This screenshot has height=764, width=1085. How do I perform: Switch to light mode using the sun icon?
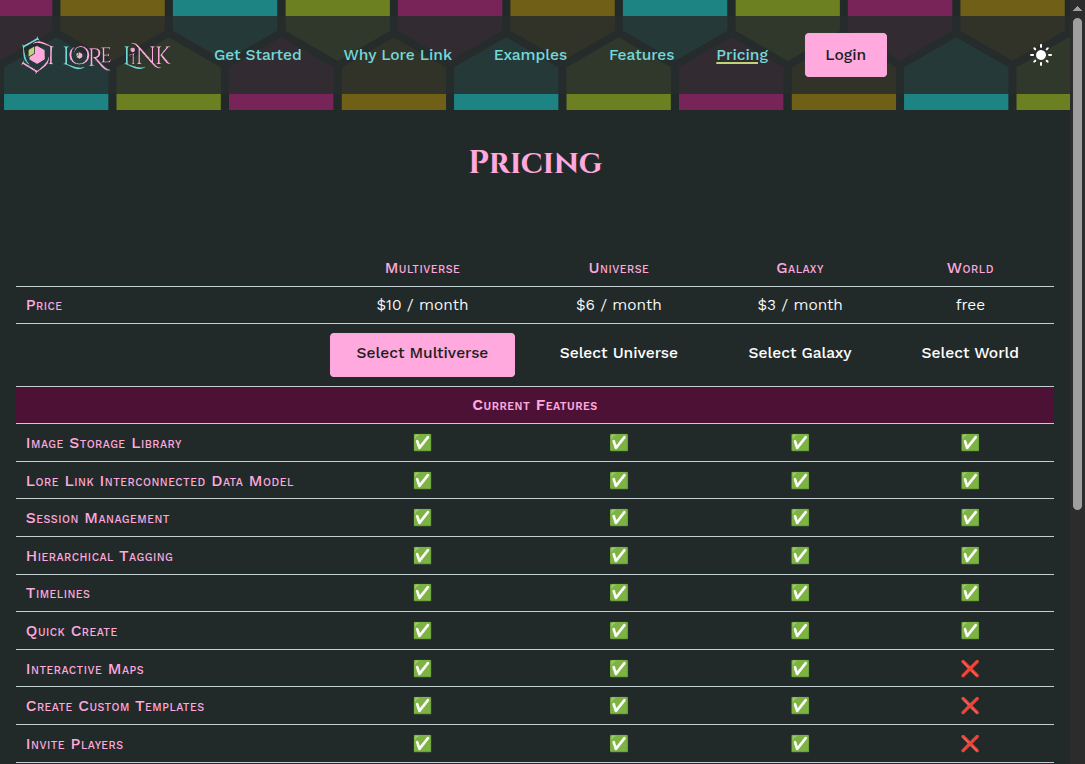(x=1040, y=55)
